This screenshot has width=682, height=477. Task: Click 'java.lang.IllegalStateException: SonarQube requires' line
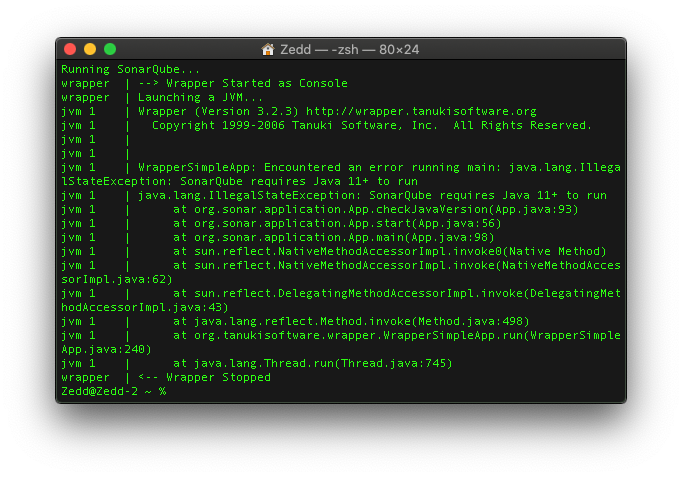372,195
